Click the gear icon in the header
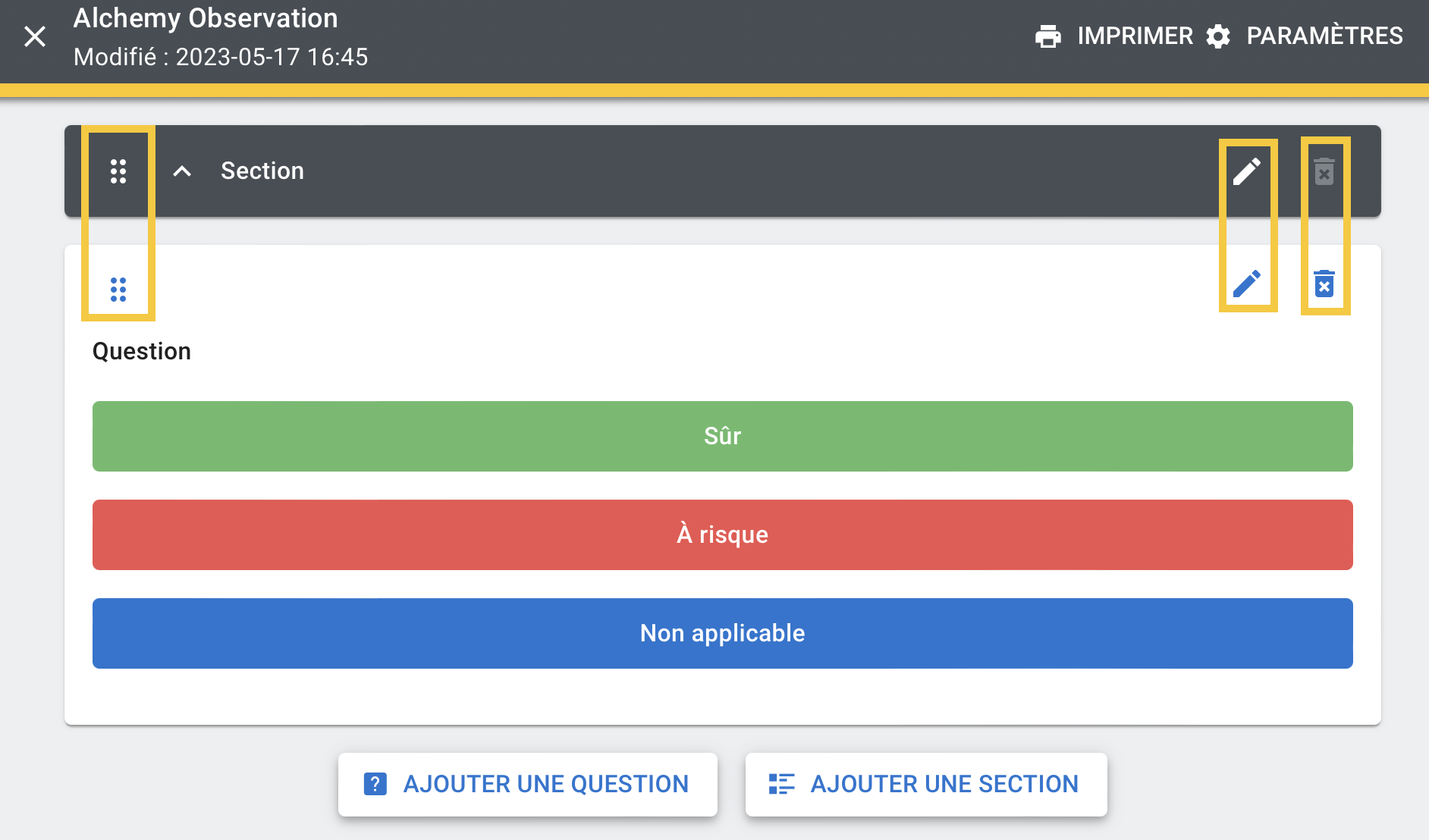The height and width of the screenshot is (840, 1429). tap(1218, 36)
